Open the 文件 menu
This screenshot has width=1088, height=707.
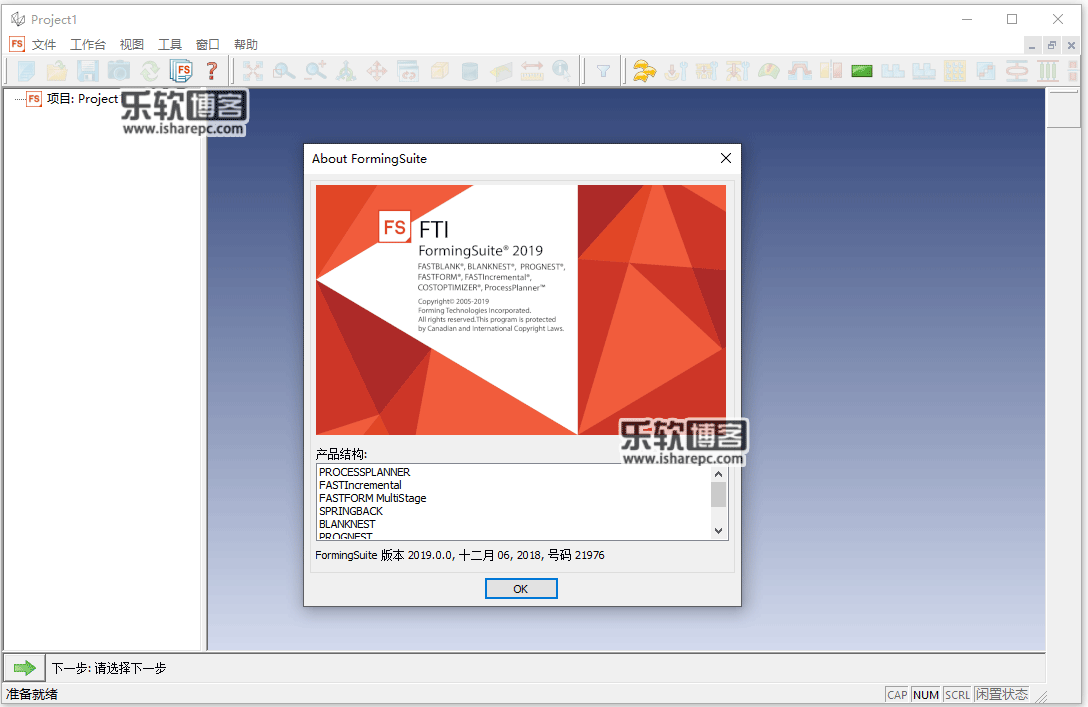(44, 44)
